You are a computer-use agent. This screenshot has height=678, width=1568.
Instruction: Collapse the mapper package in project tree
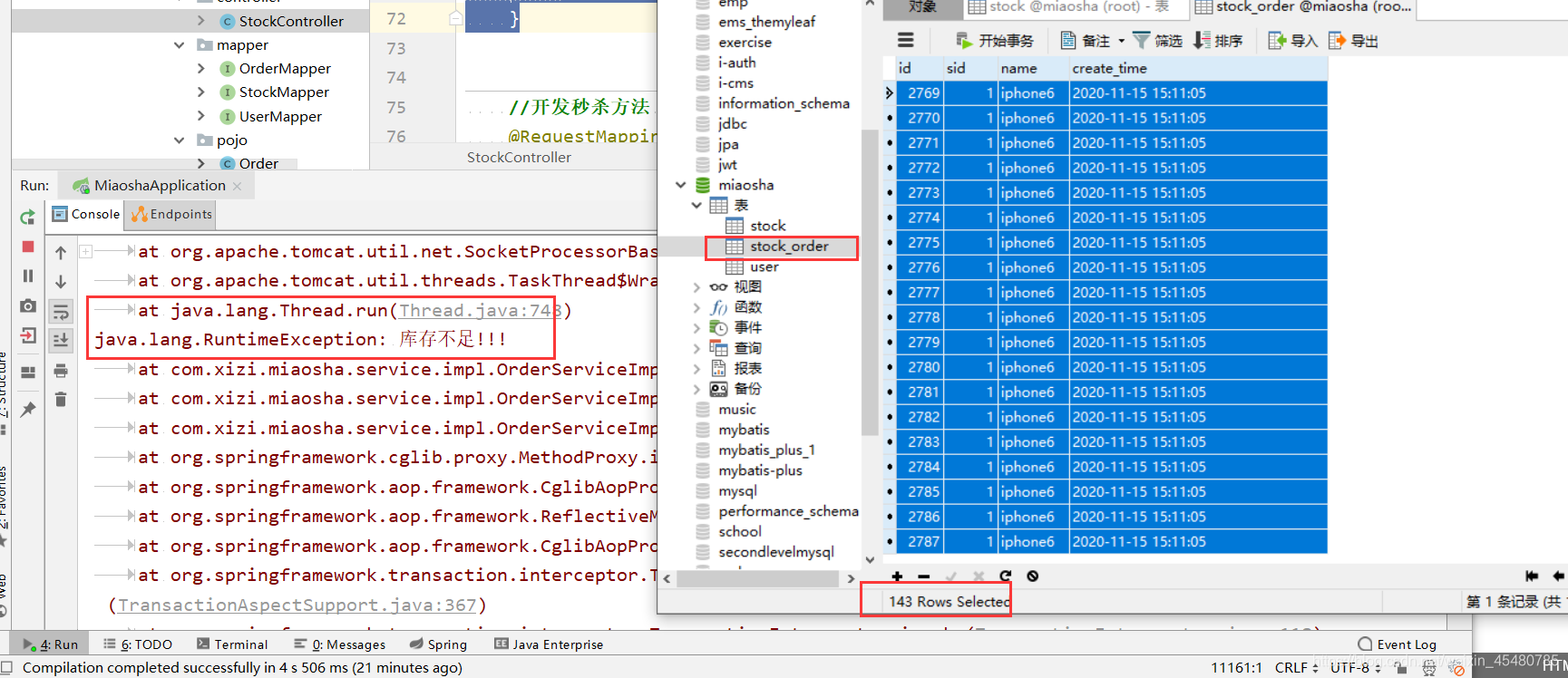tap(179, 44)
